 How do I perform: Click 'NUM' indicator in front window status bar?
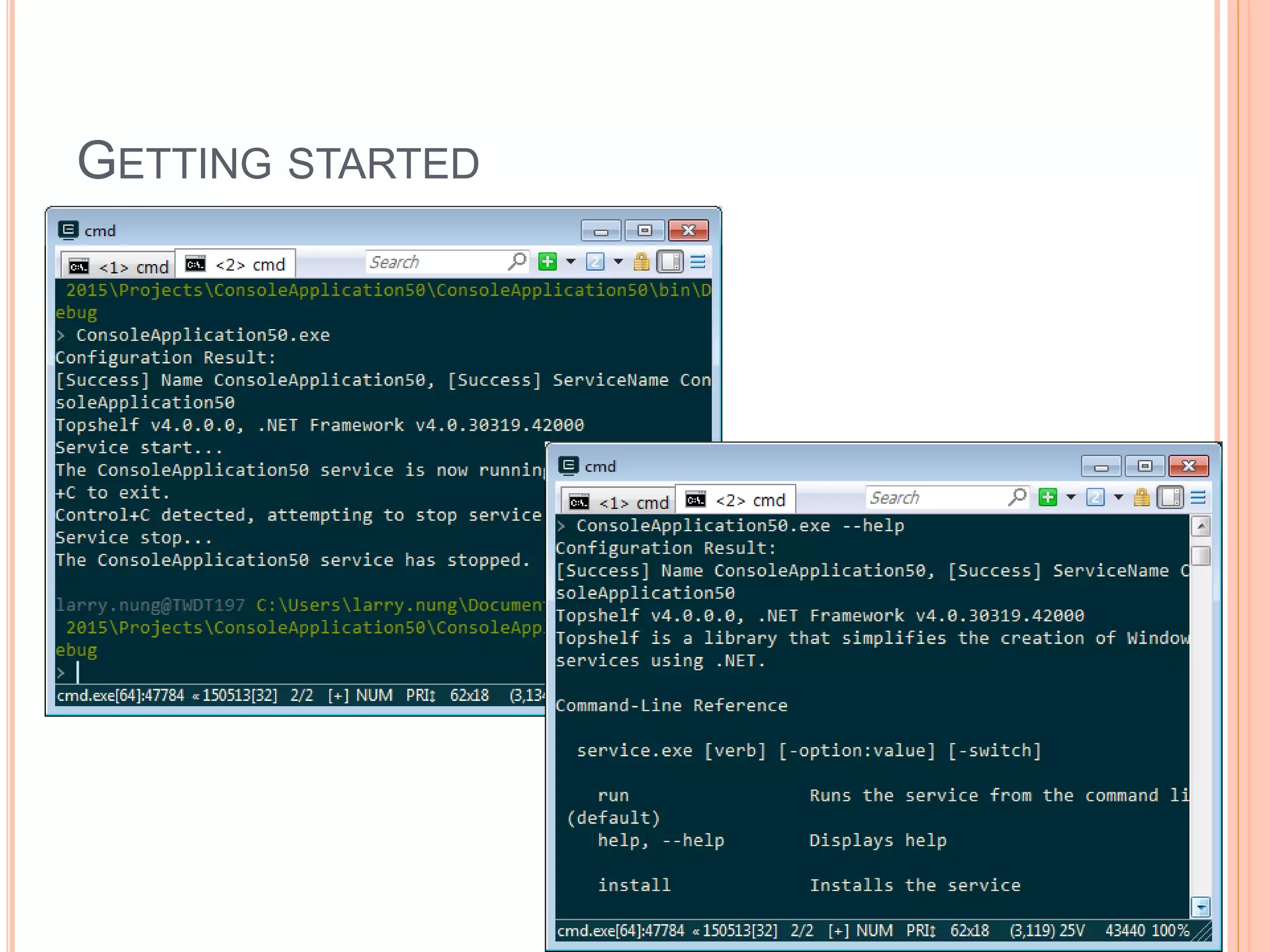[875, 931]
